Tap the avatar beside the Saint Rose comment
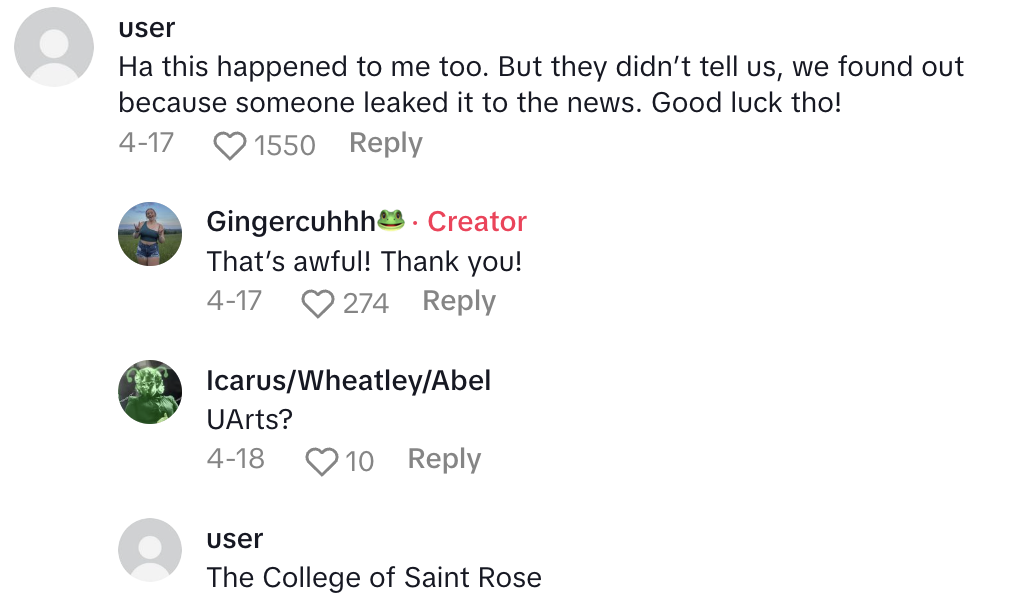This screenshot has height=606, width=1016. pyautogui.click(x=150, y=550)
